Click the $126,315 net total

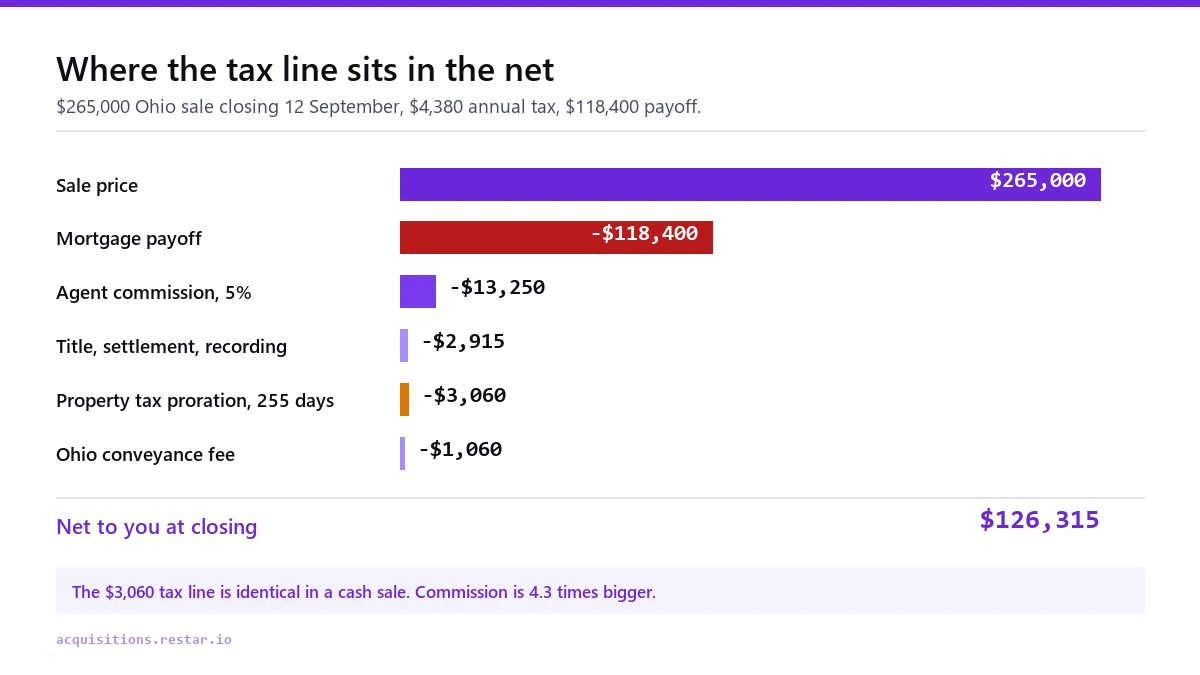point(1039,520)
